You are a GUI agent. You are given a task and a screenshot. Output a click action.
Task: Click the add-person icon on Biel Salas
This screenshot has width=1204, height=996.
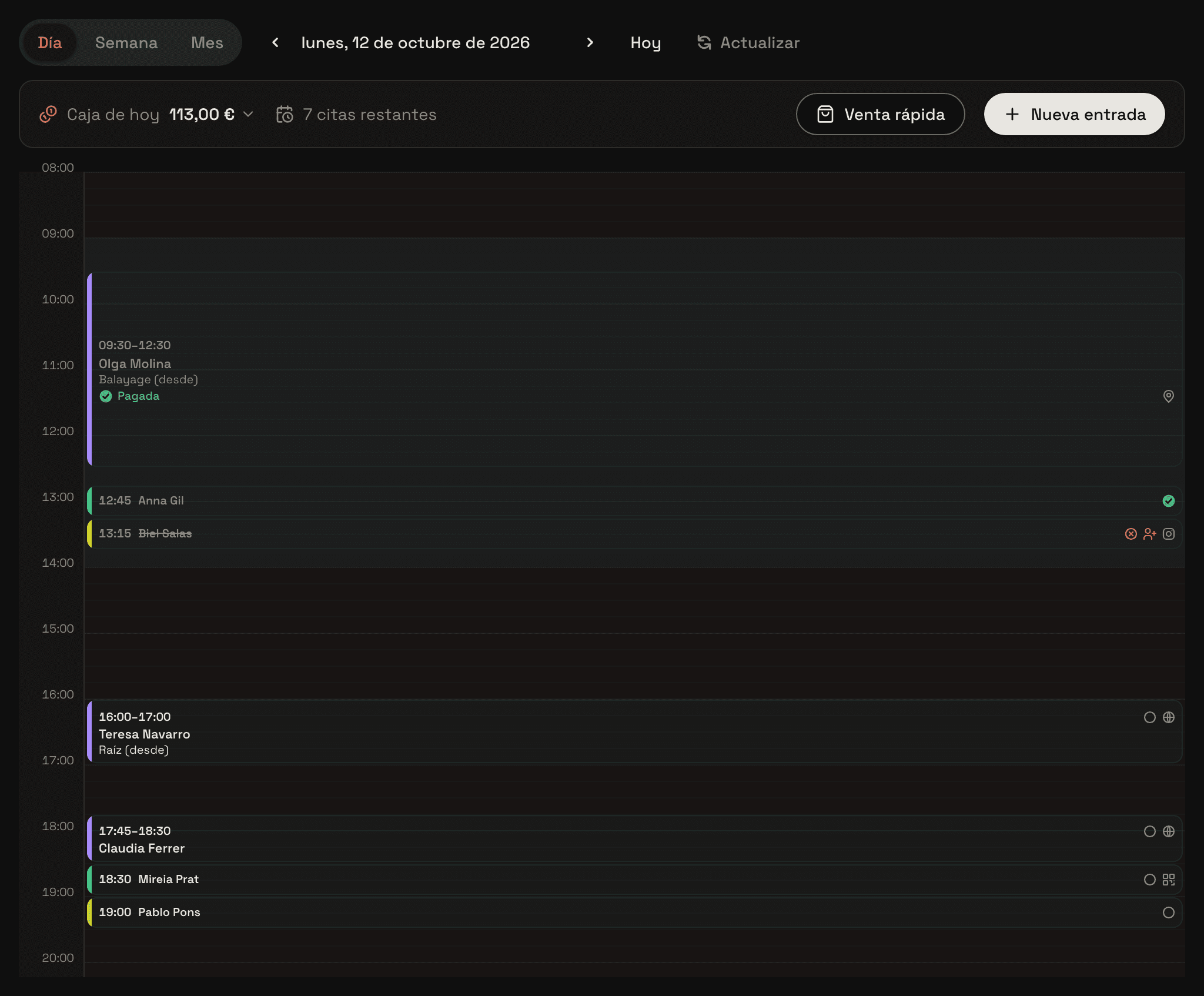click(x=1150, y=534)
